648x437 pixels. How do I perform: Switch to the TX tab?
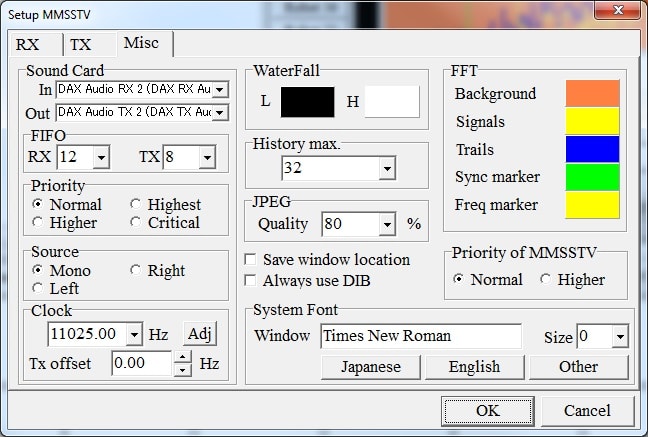pos(89,44)
